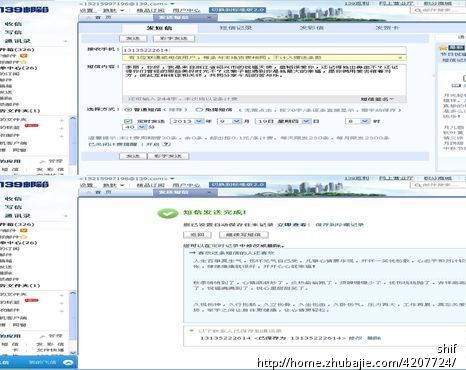Collapse the saved-contacts section triangle
The height and width of the screenshot is (370, 466).
192,331
